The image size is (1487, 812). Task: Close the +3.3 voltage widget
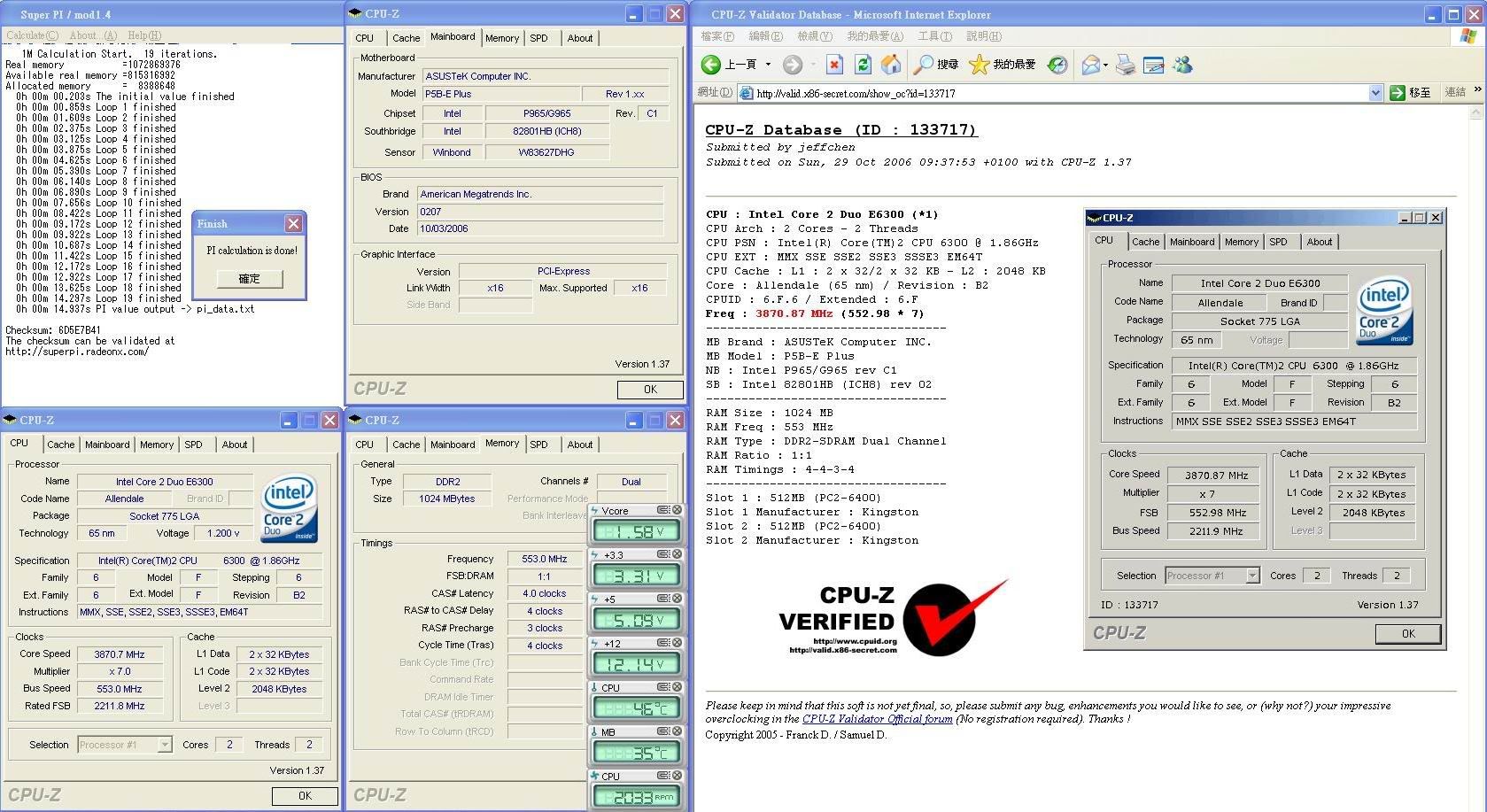pyautogui.click(x=677, y=554)
